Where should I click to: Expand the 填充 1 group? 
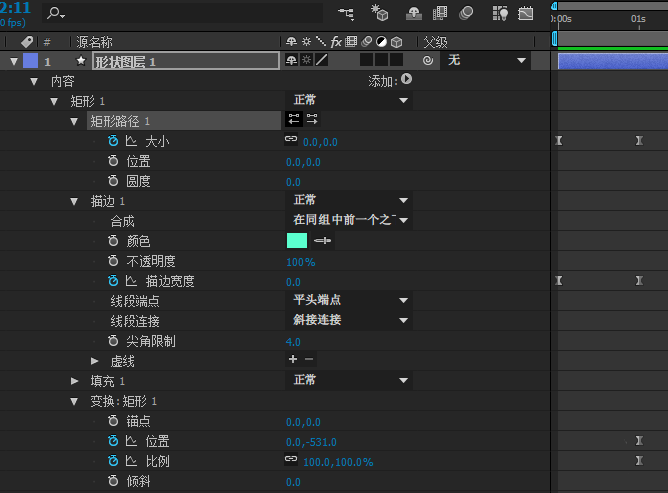(x=75, y=381)
